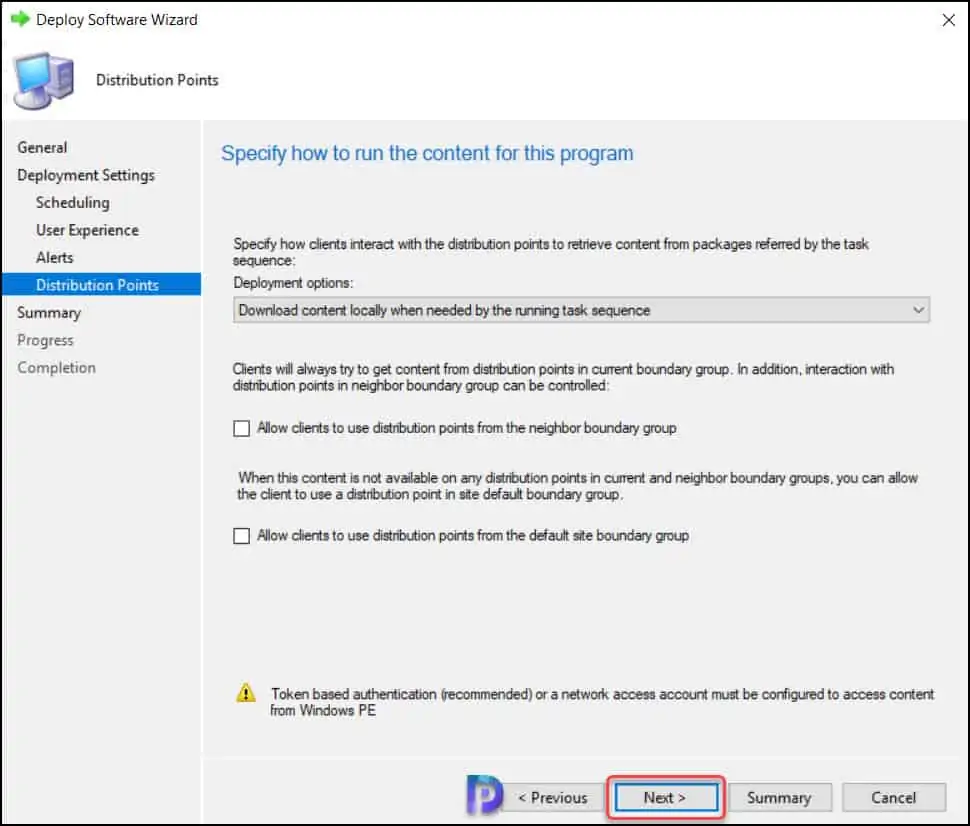This screenshot has width=970, height=826.
Task: Click 'Specify how clients interact' description text
Action: point(551,252)
